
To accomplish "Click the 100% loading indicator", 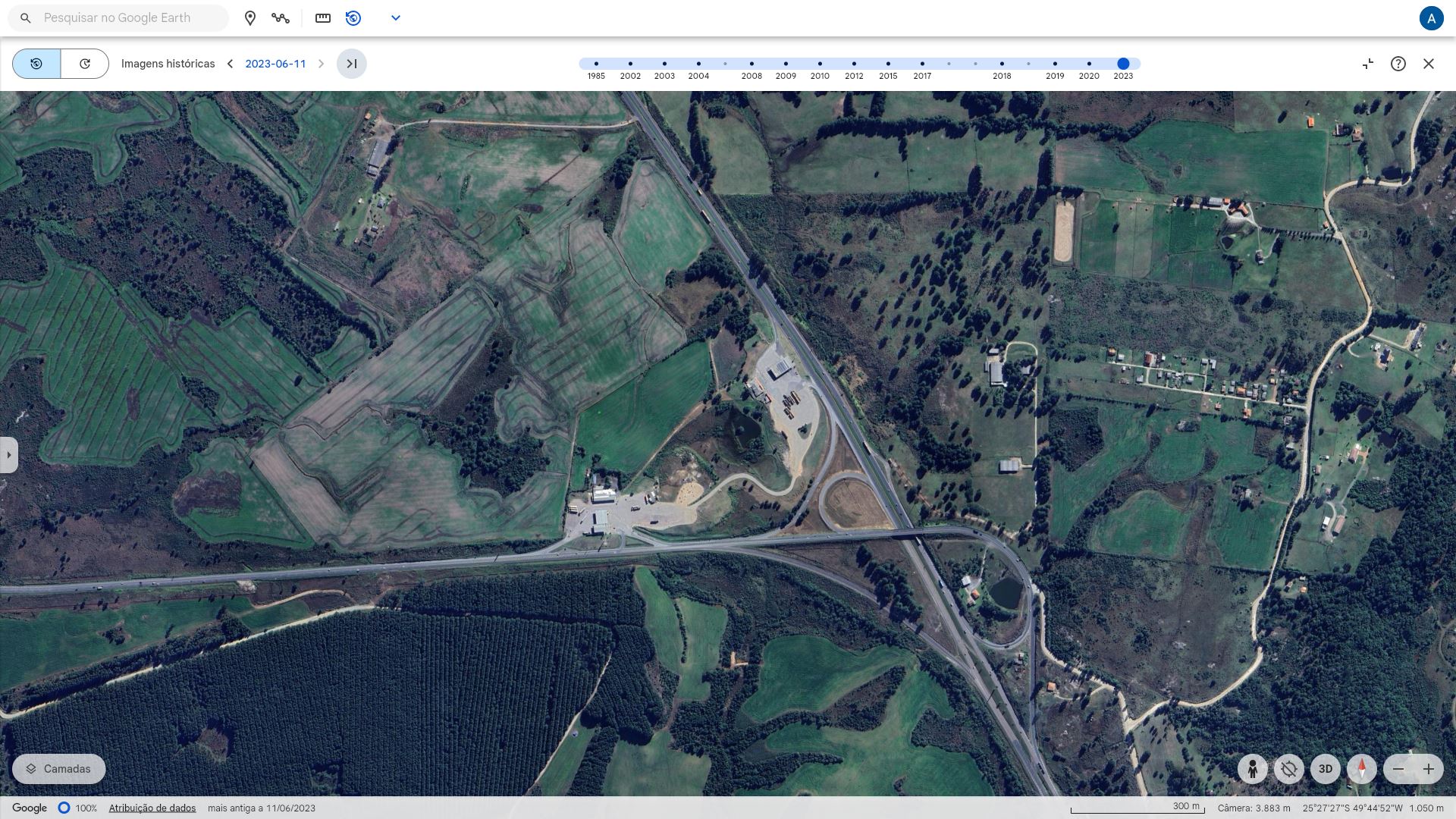I will click(x=78, y=808).
